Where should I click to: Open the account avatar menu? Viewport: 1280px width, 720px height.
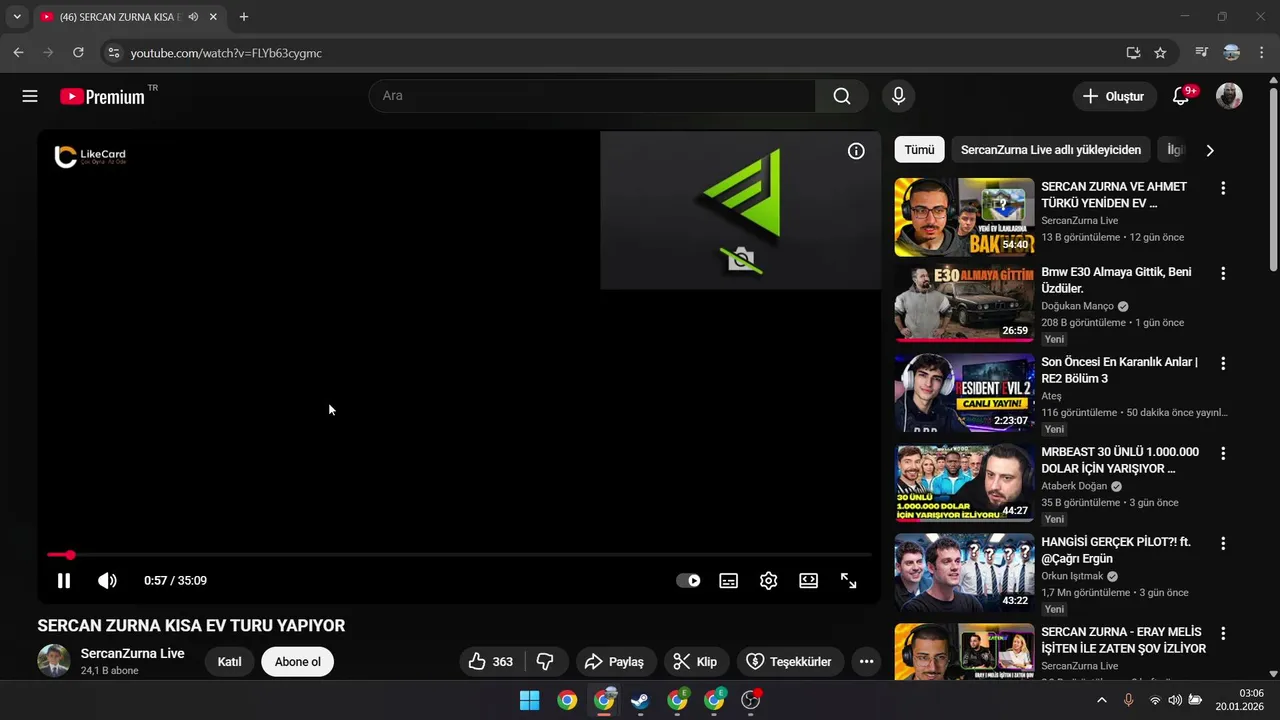(x=1229, y=96)
